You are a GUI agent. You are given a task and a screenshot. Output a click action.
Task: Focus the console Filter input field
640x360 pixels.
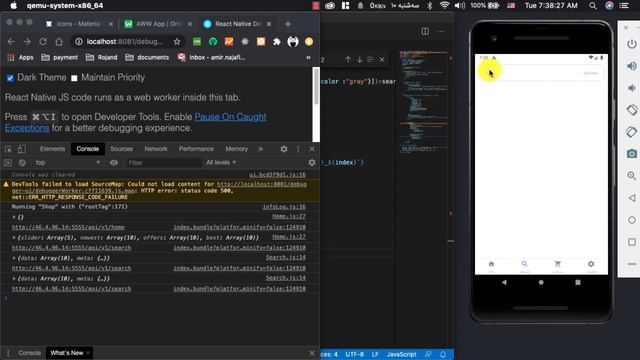pyautogui.click(x=164, y=163)
